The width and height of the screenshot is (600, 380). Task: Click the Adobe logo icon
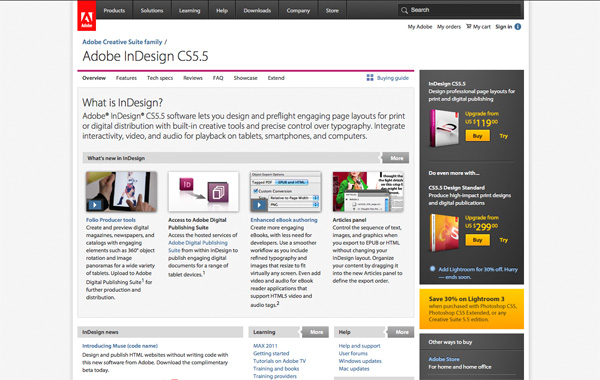[x=86, y=16]
